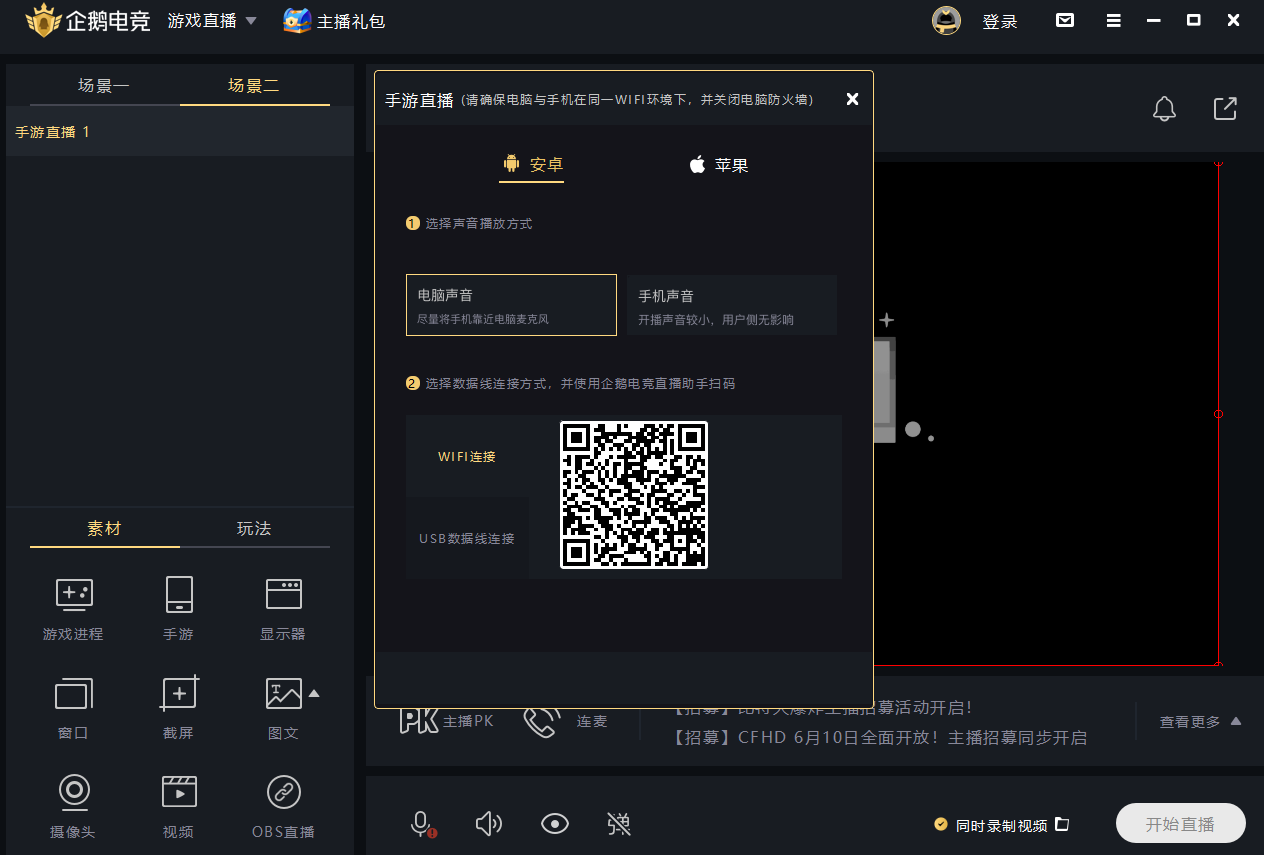Toggle 同时录制视频 checkbox
The width and height of the screenshot is (1264, 855).
click(940, 824)
